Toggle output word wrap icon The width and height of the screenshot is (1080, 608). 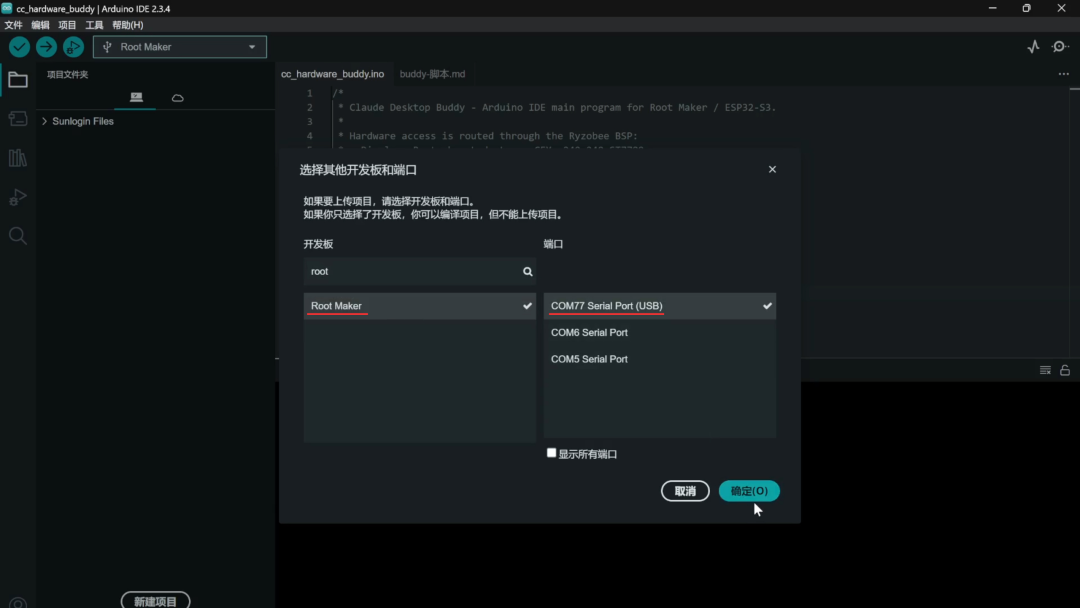[1045, 370]
